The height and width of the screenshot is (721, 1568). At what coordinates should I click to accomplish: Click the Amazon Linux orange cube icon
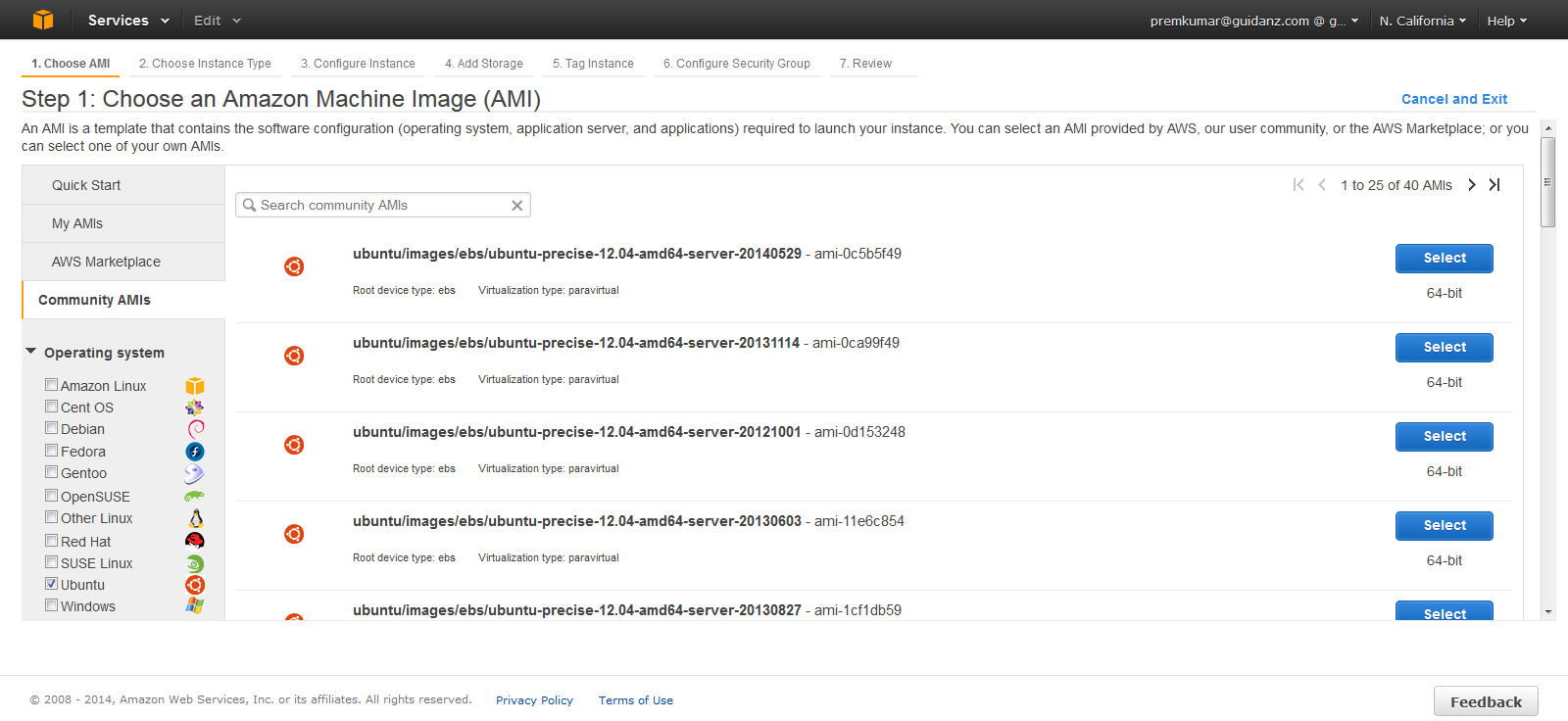click(x=195, y=386)
